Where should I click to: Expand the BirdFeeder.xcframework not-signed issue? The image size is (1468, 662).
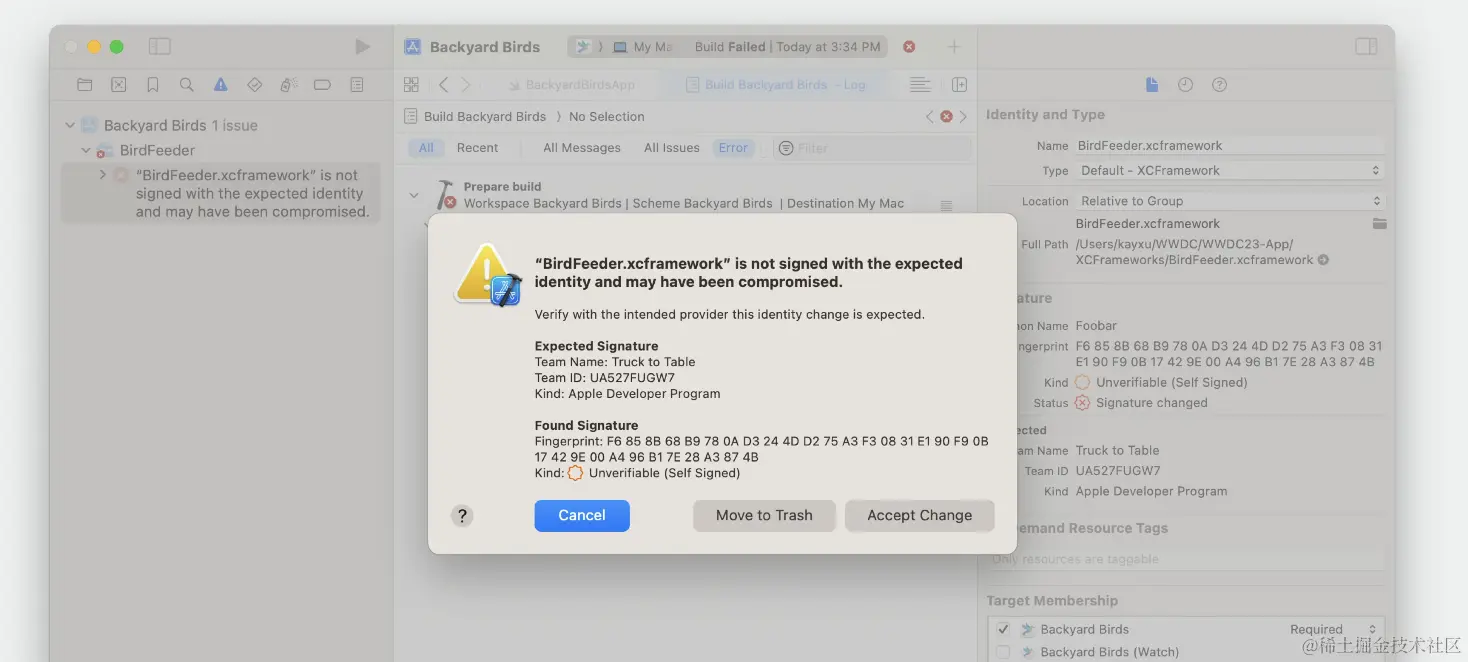[103, 175]
